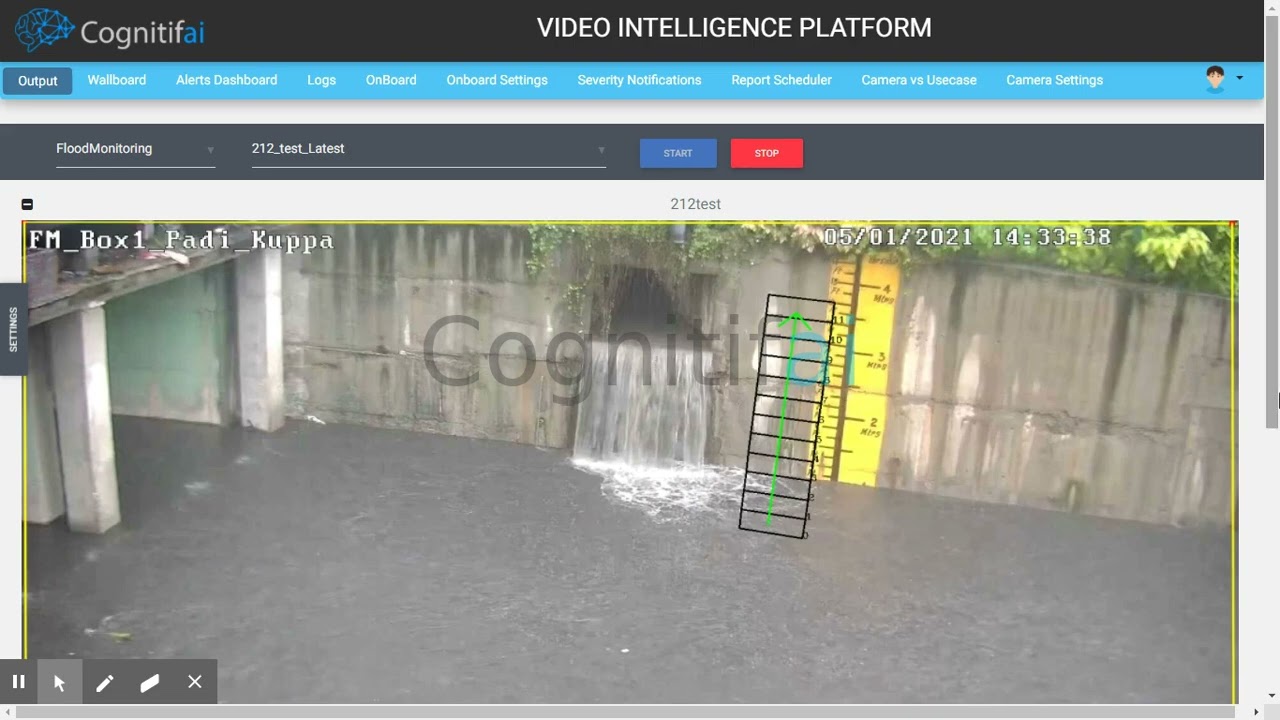The height and width of the screenshot is (720, 1280).
Task: Click the 212test stream title
Action: 695,204
